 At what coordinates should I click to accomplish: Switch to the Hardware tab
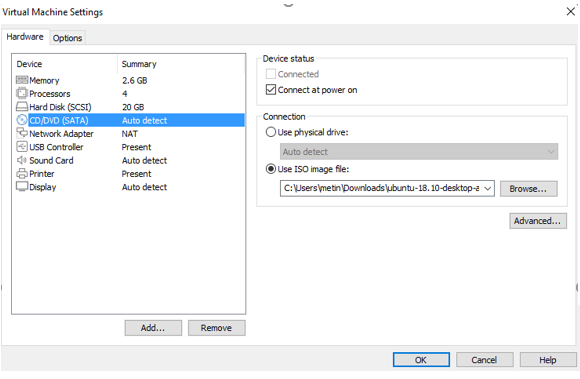[x=25, y=37]
